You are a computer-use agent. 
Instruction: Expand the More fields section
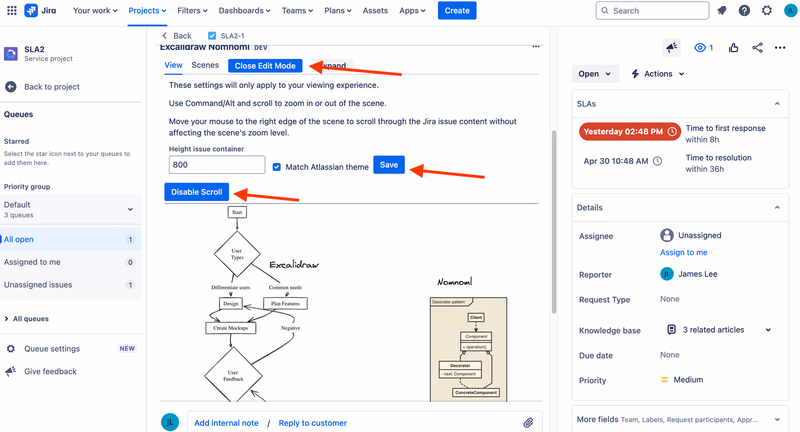(x=777, y=419)
